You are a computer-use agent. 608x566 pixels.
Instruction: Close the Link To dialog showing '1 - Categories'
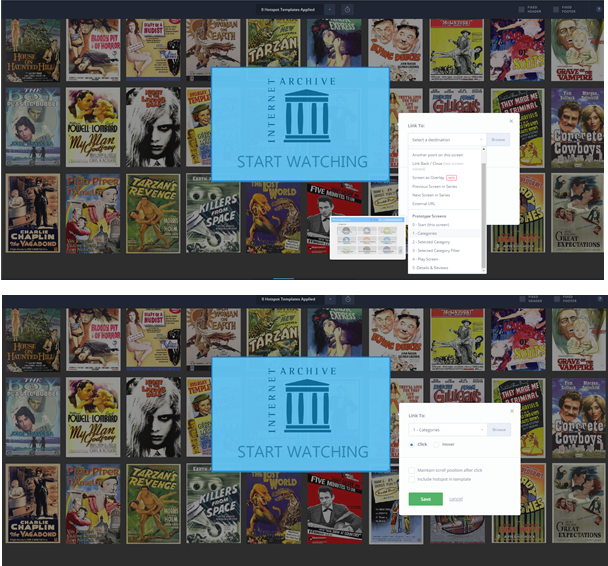pos(512,411)
